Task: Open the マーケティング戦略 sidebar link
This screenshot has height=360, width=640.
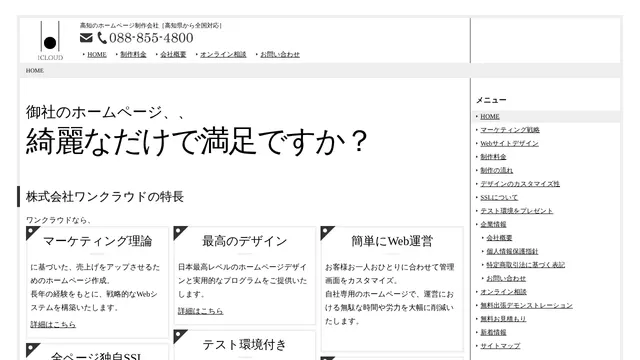Action: point(510,130)
